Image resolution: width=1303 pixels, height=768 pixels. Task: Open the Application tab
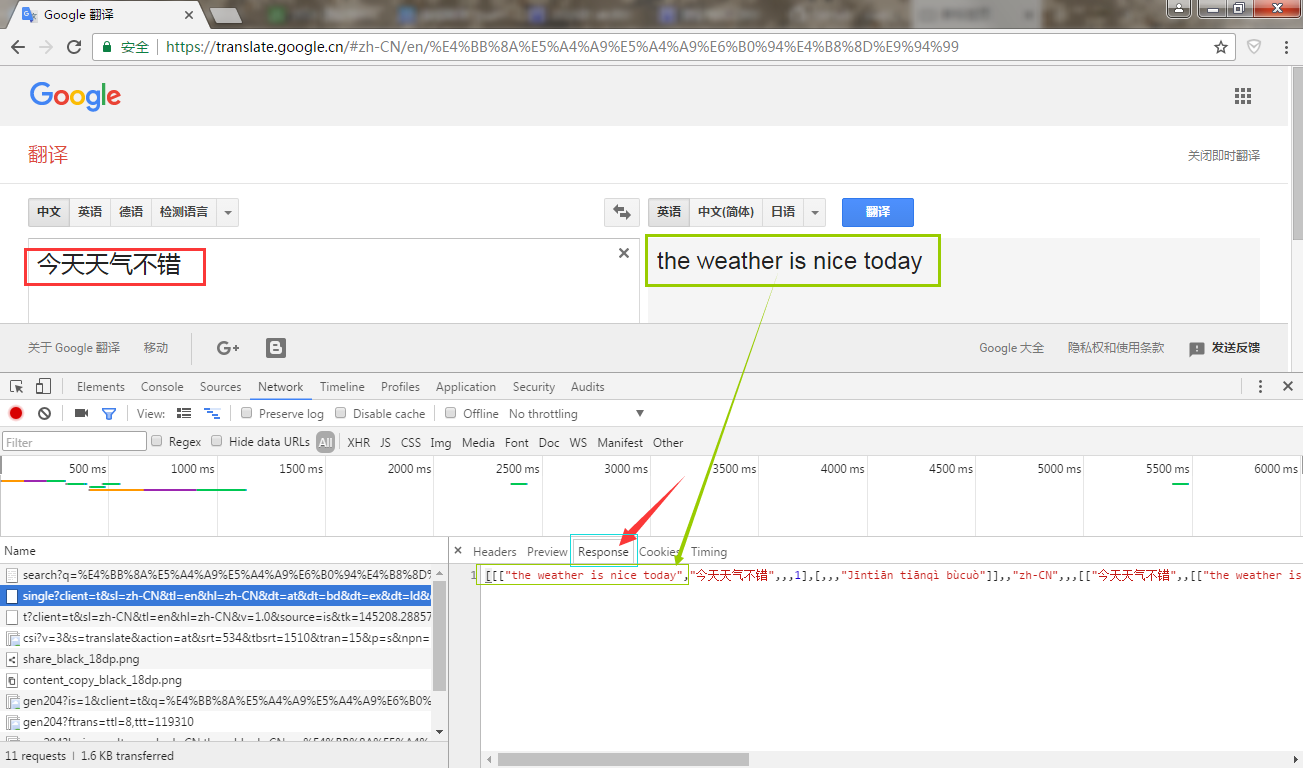point(465,387)
